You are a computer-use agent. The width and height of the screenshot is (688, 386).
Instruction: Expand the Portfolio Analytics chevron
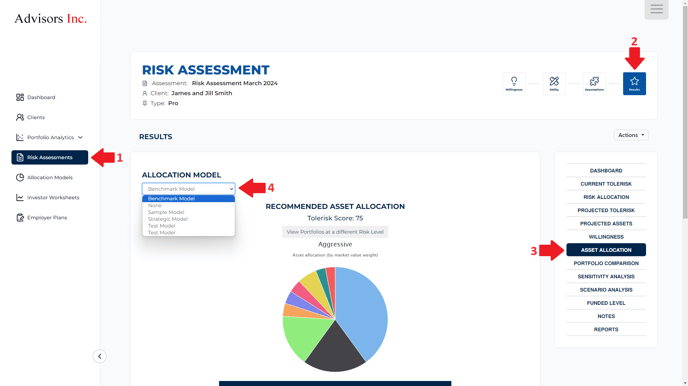click(x=80, y=137)
